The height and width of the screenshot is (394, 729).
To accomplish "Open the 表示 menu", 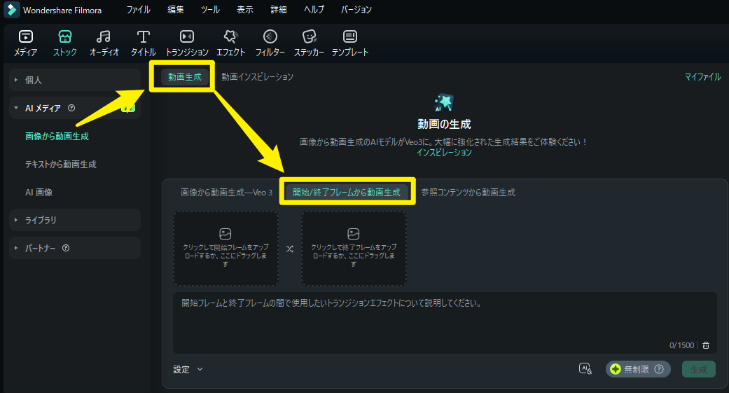I will [245, 9].
